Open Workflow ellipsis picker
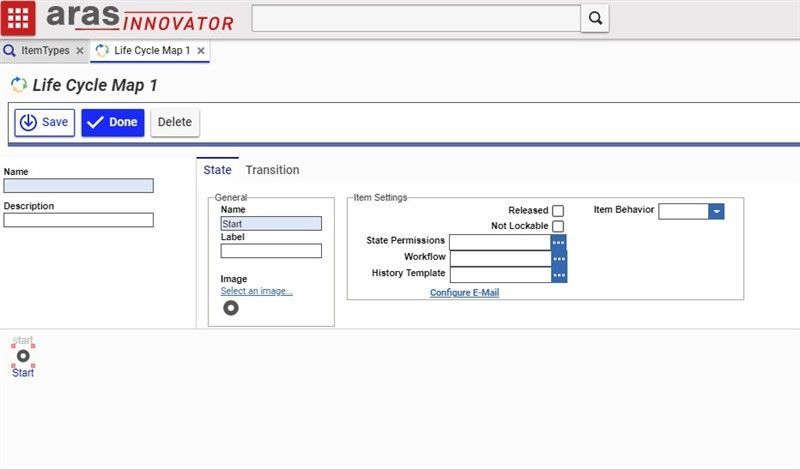Viewport: 800px width, 469px height. tap(559, 258)
